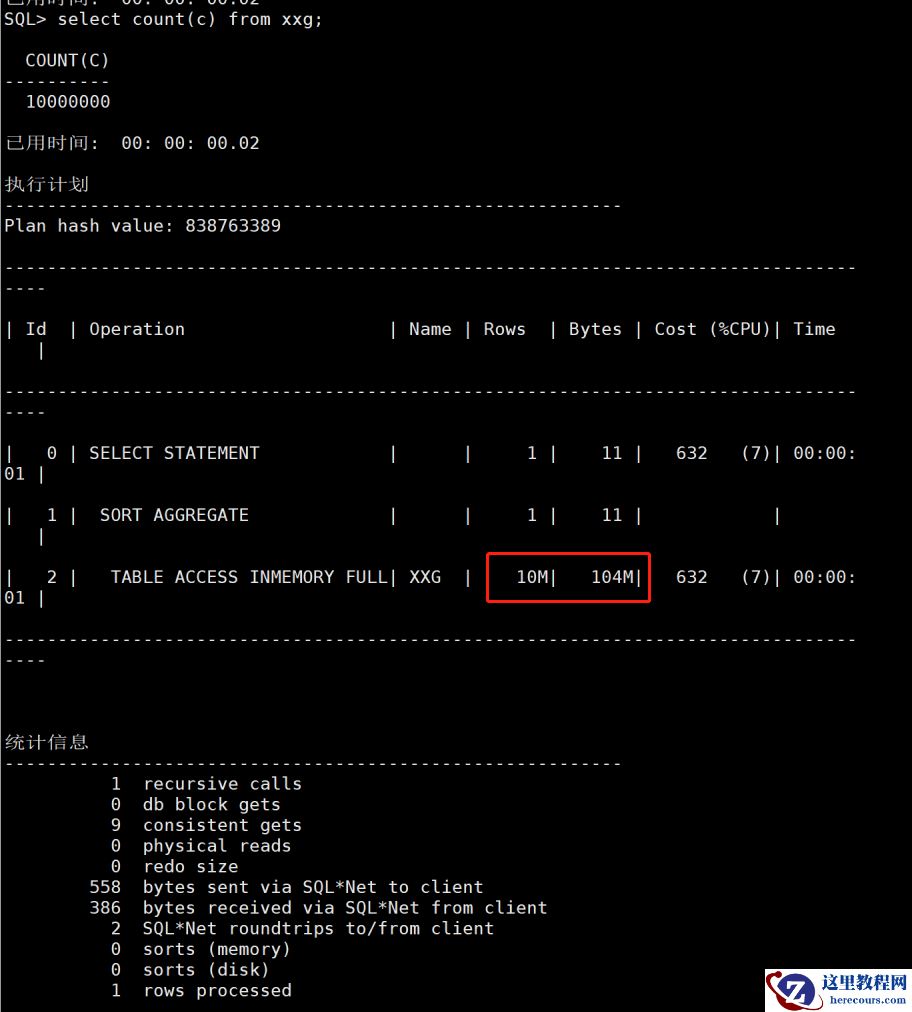
Task: Click the herecours.com watermark logo icon
Action: click(x=792, y=989)
